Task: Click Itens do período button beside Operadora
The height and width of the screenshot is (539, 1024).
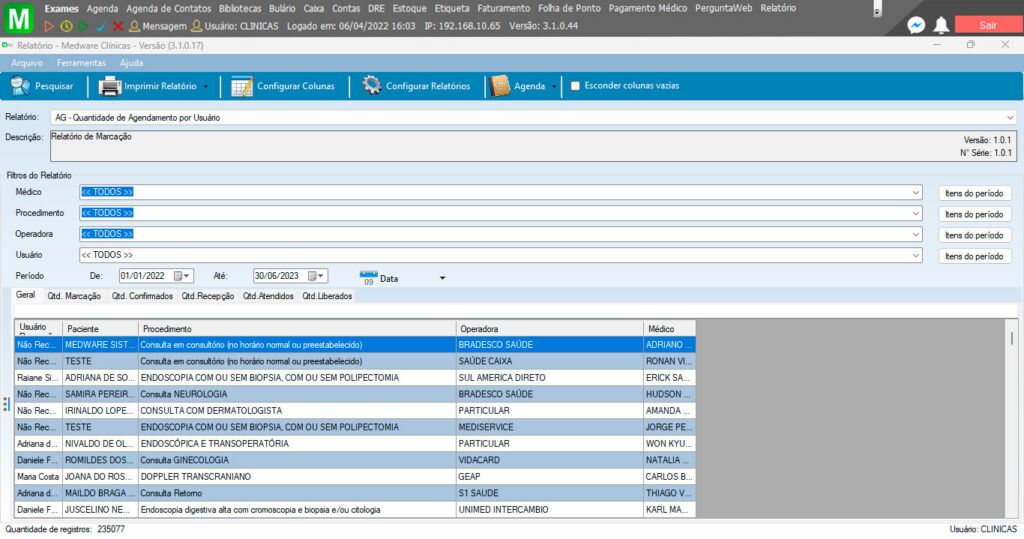Action: click(x=974, y=235)
